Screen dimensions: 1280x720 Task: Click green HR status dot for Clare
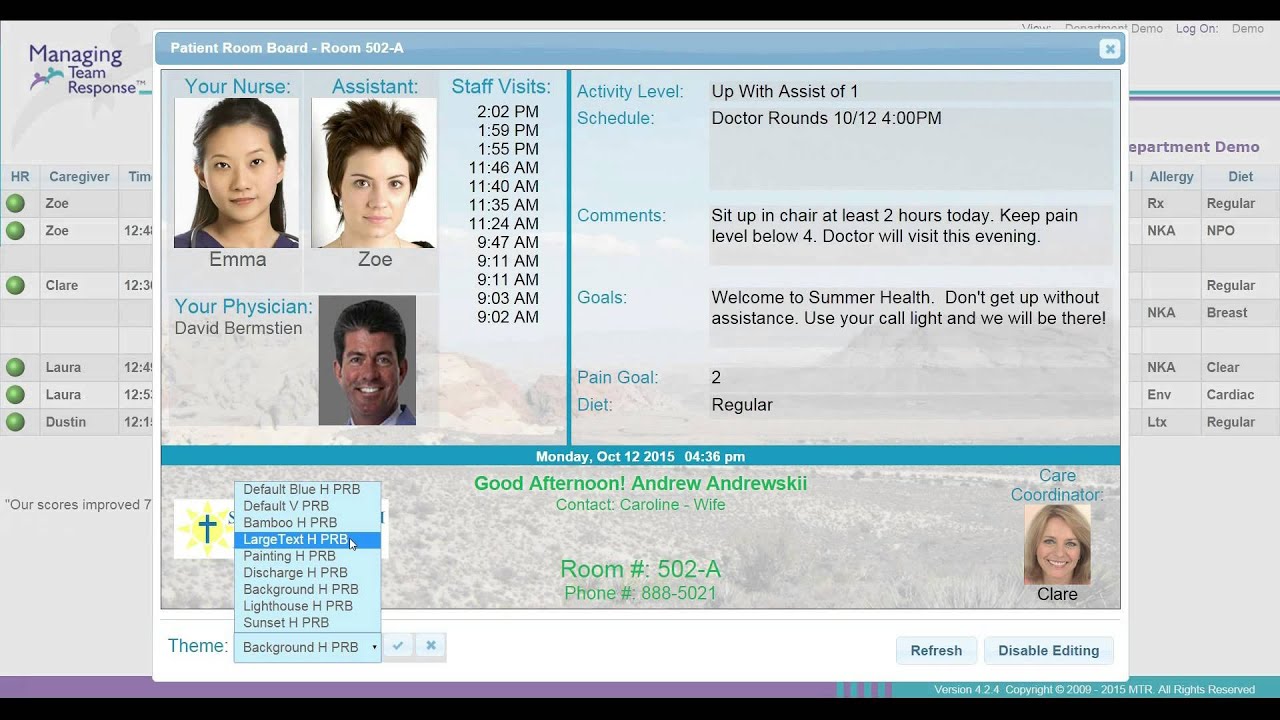pos(15,285)
